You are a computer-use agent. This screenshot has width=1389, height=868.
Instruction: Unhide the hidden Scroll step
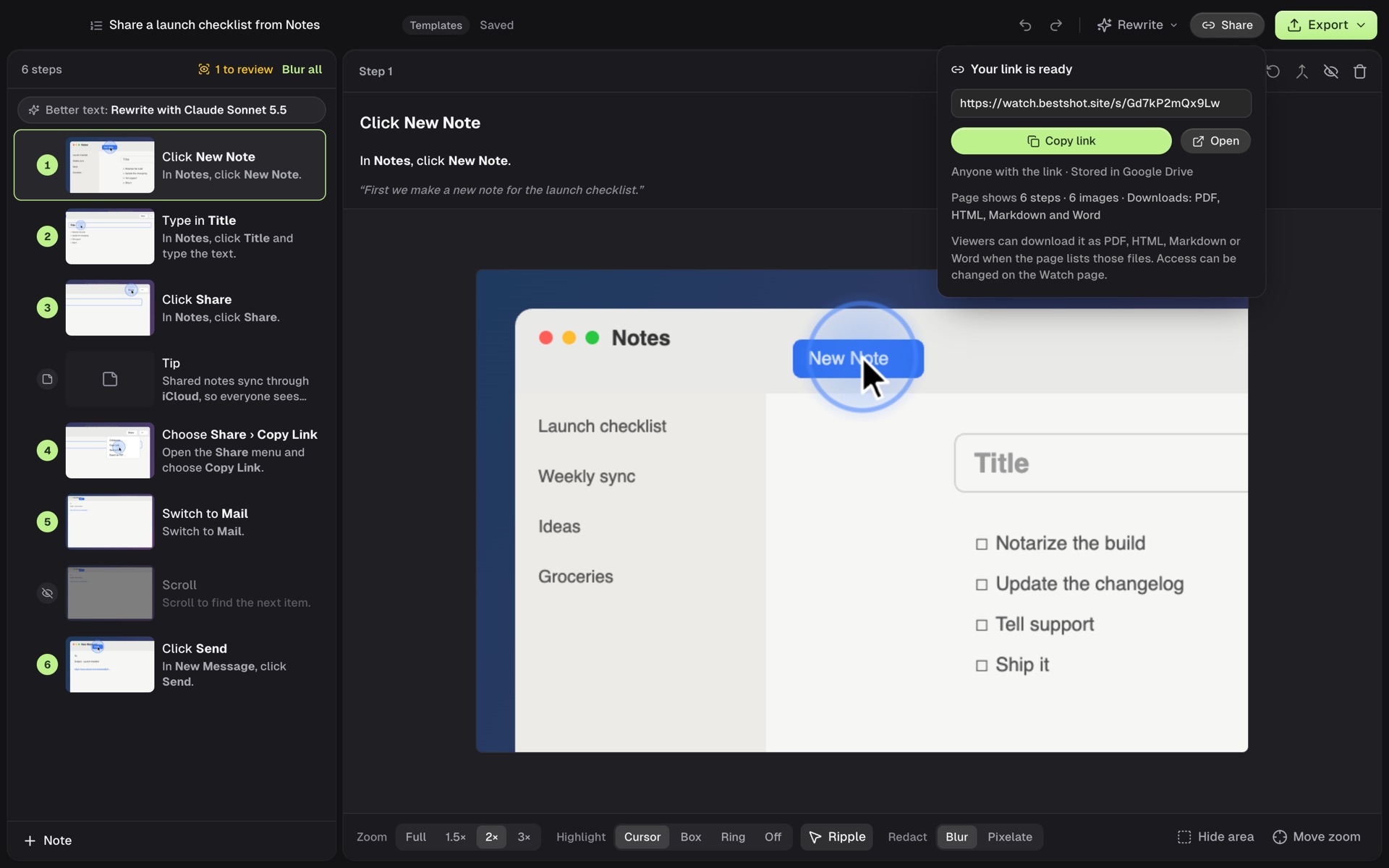tap(47, 593)
